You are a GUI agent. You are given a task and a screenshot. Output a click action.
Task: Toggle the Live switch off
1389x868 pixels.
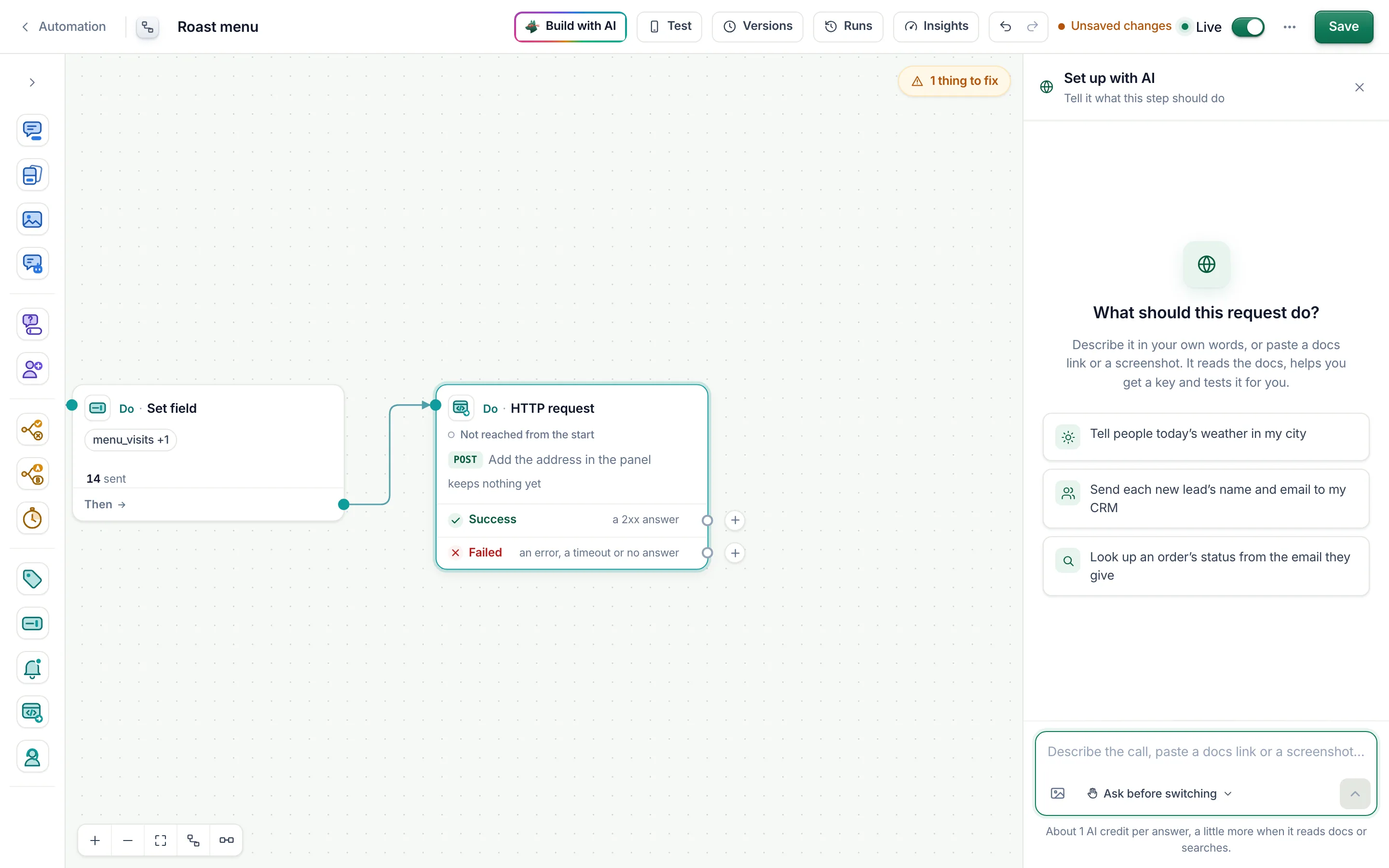tap(1248, 27)
